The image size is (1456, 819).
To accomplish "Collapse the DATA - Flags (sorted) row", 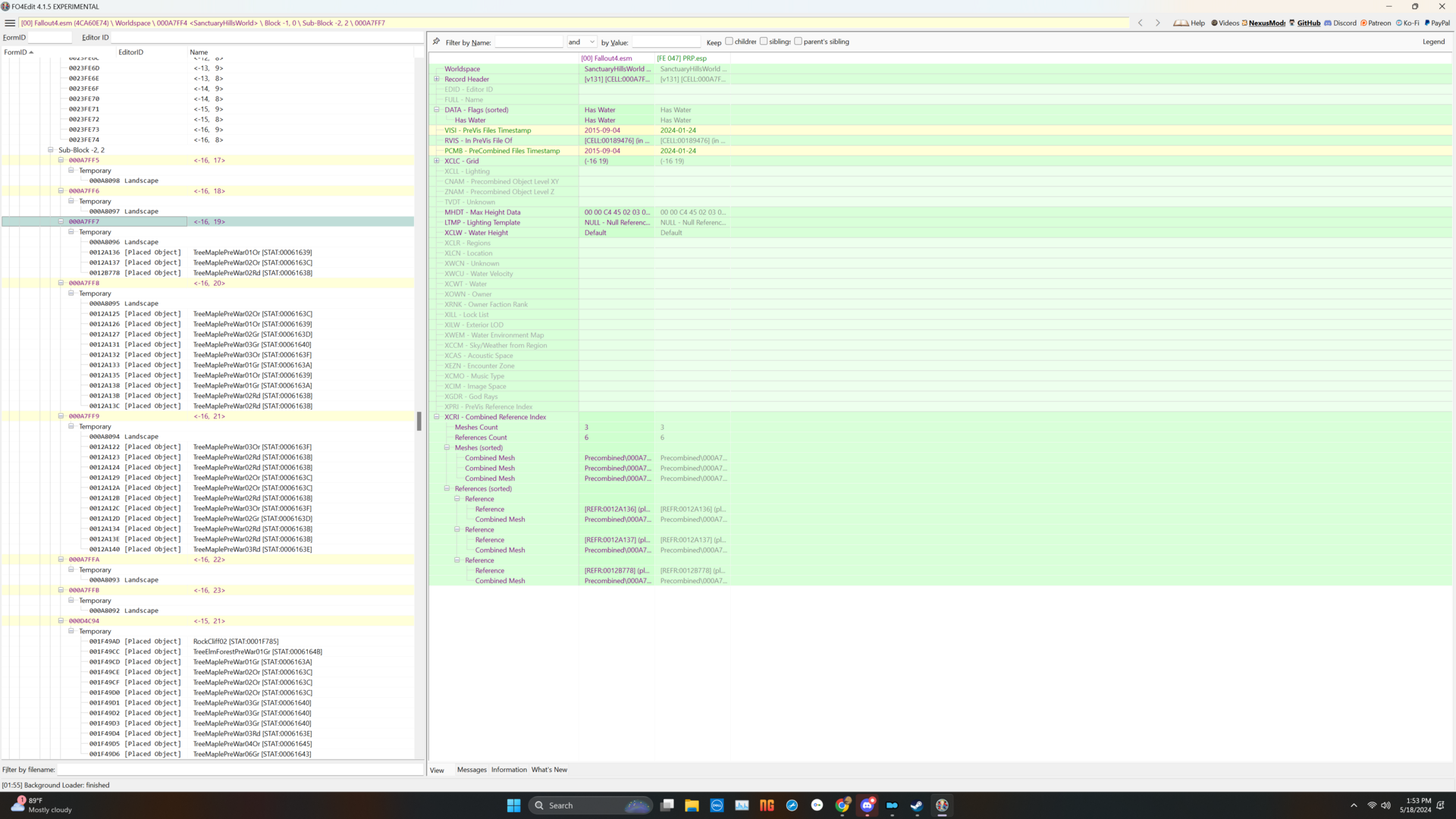I will 437,110.
